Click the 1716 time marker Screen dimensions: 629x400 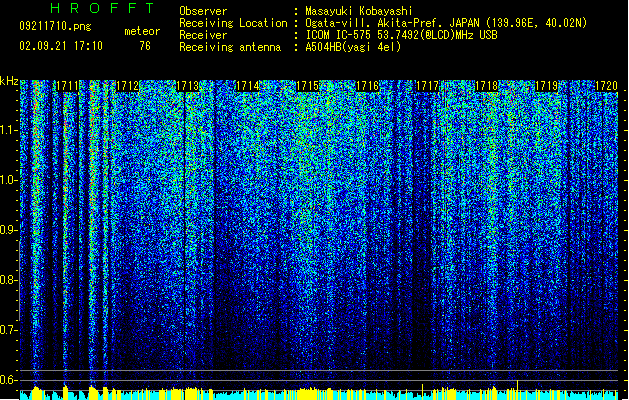coord(367,86)
